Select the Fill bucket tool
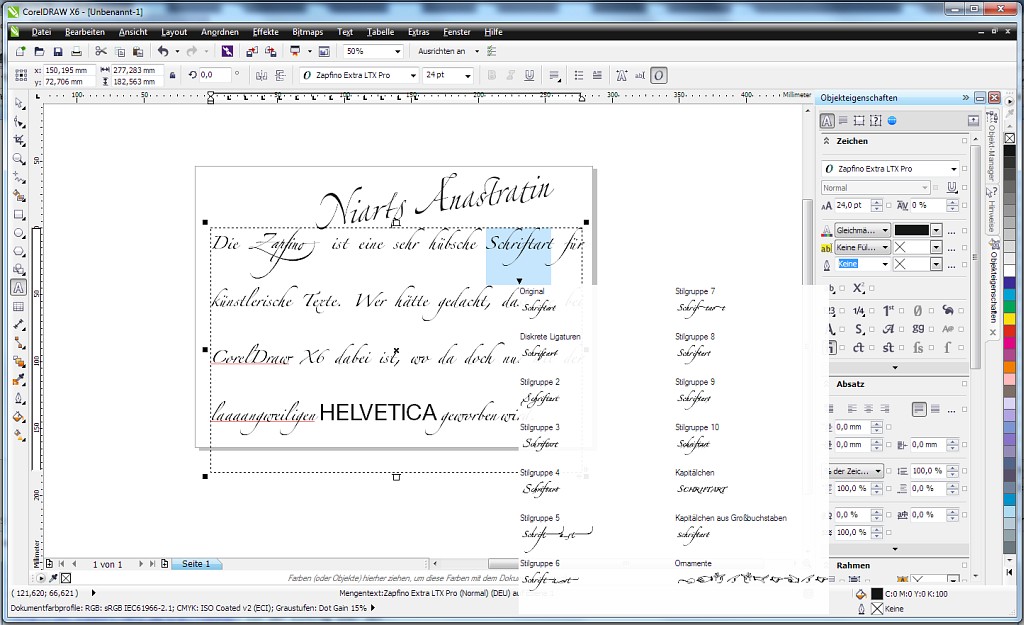 click(x=19, y=417)
